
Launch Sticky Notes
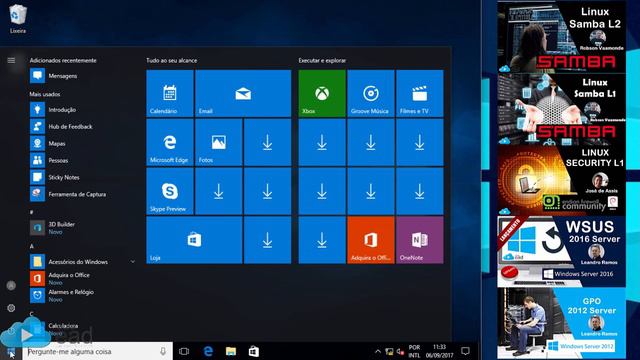(82, 177)
